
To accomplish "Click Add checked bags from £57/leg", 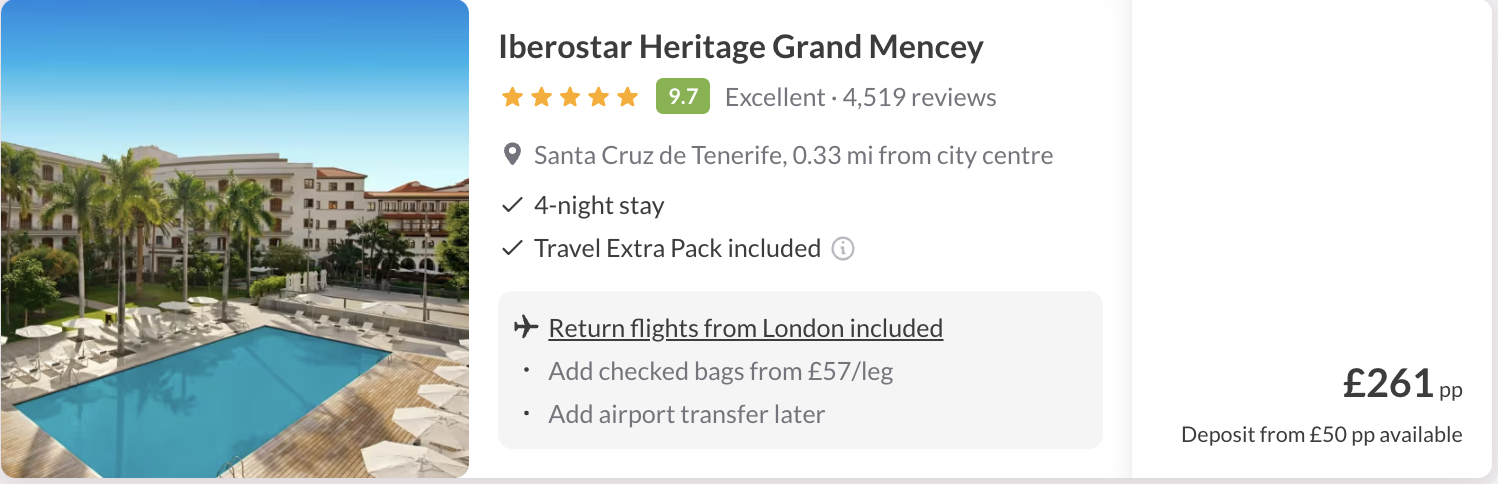I will [720, 372].
